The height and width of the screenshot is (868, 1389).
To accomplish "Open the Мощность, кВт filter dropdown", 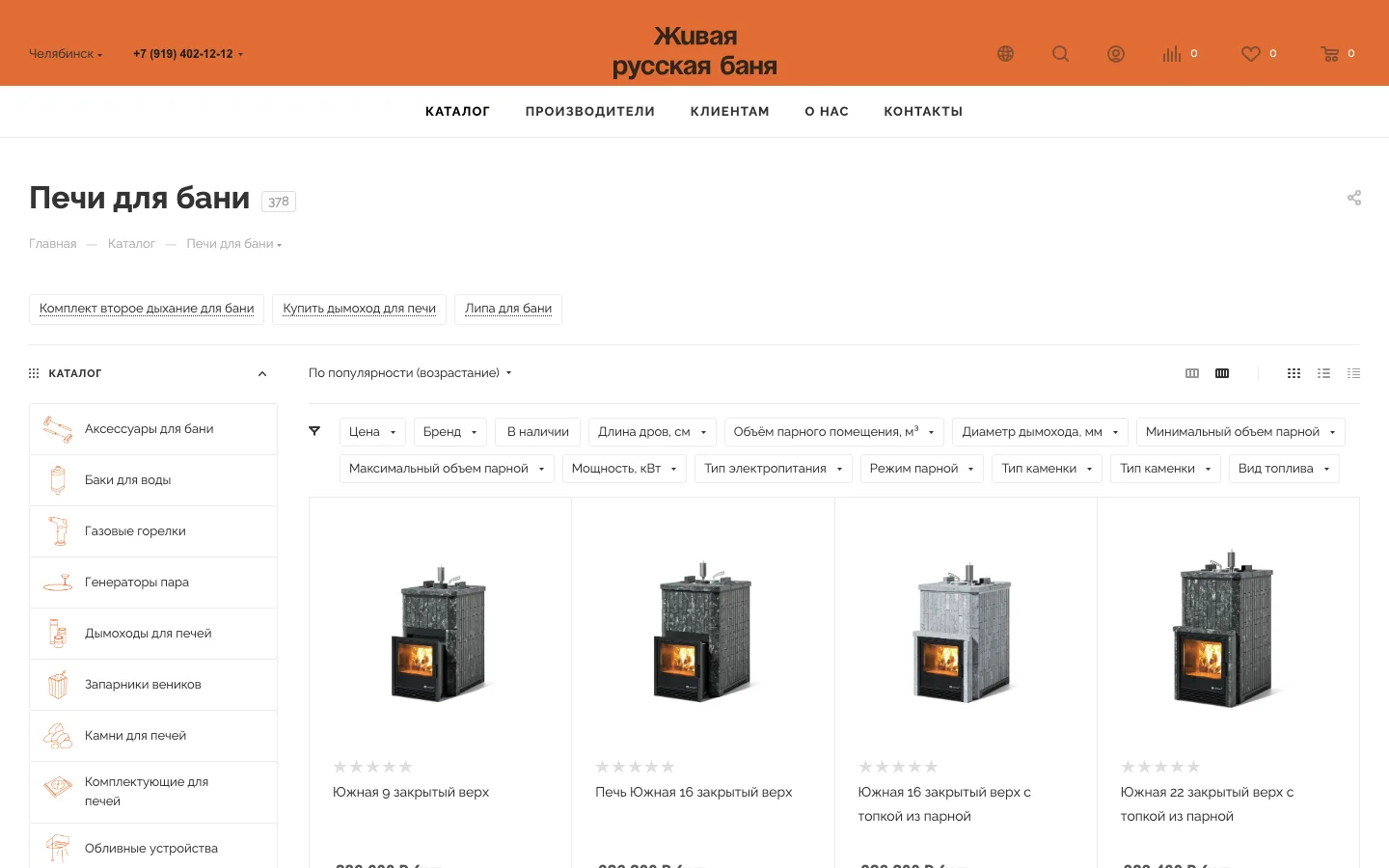I will point(624,469).
